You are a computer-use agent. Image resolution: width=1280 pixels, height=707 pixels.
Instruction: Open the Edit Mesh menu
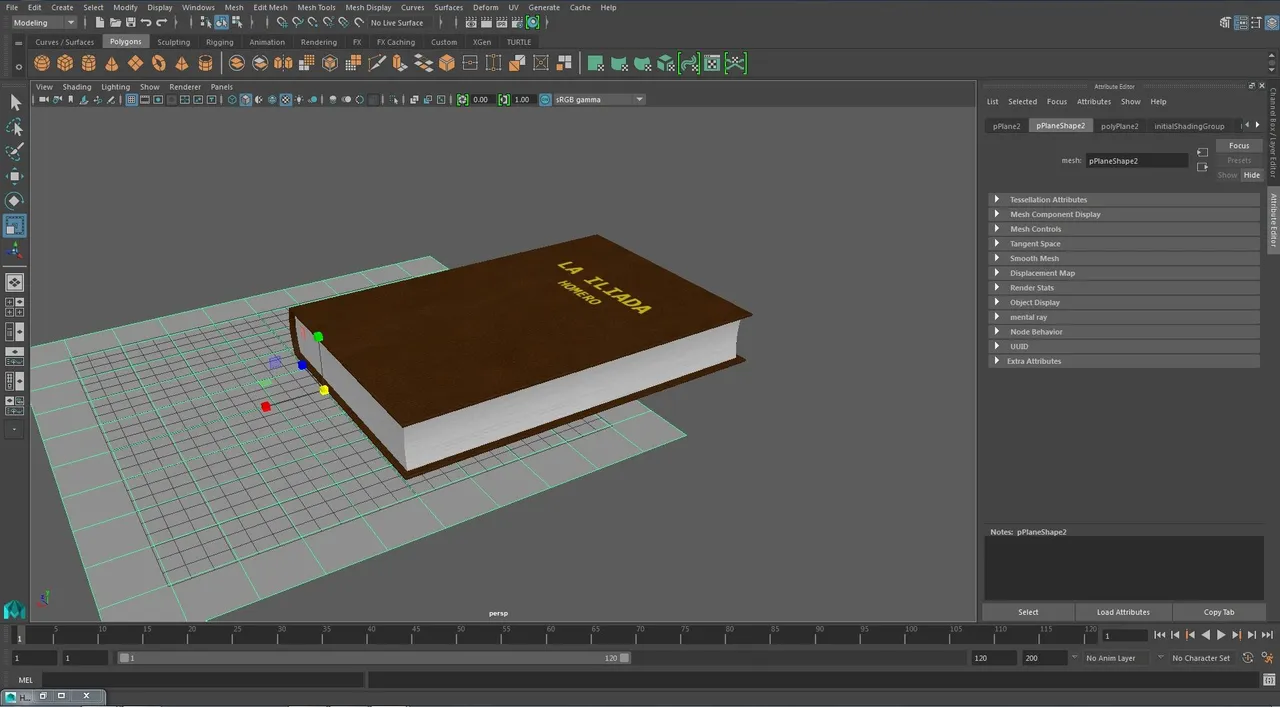click(270, 7)
